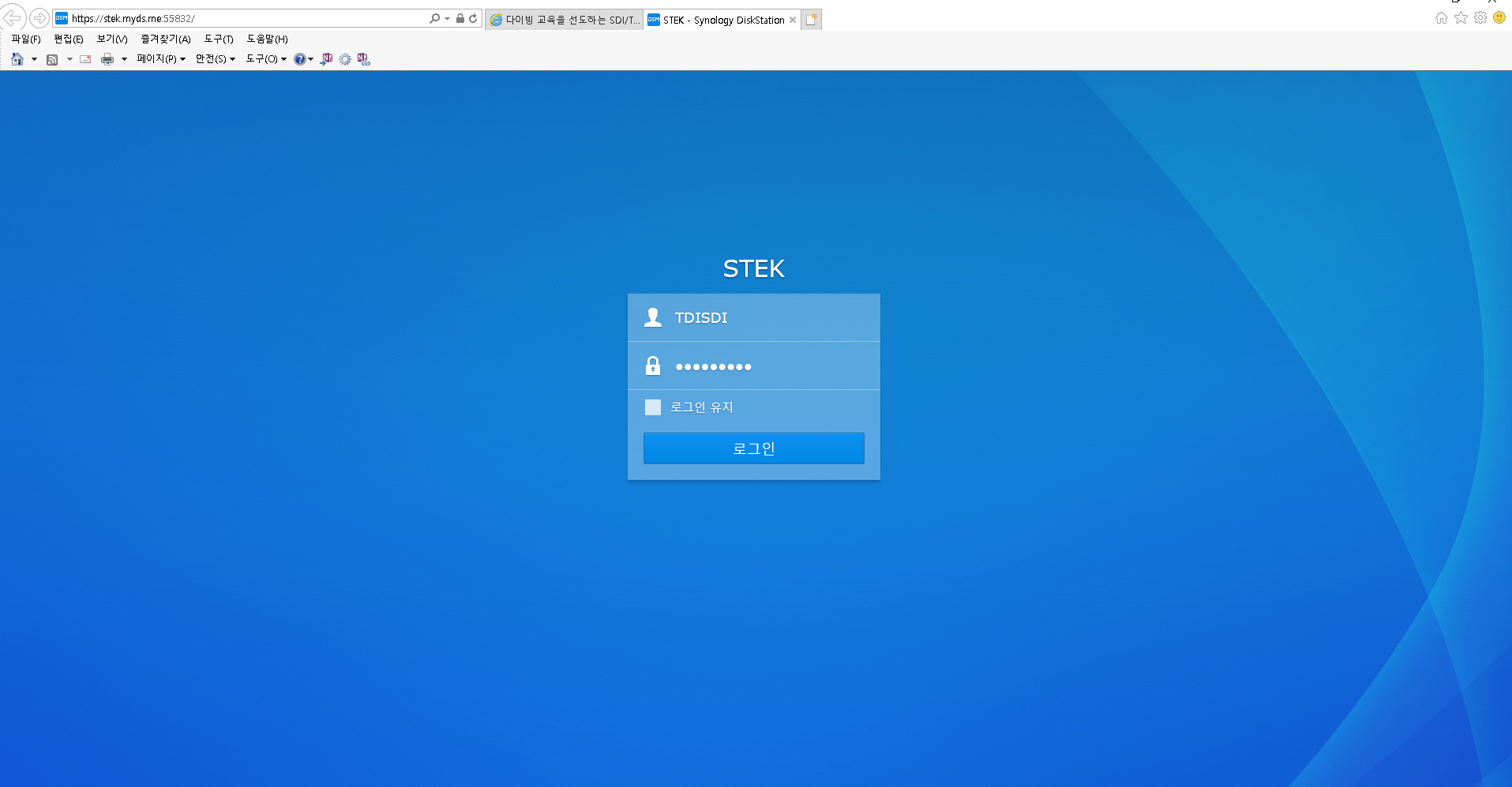This screenshot has height=787, width=1512.
Task: Click the smiley feedback icon
Action: coord(1499,17)
